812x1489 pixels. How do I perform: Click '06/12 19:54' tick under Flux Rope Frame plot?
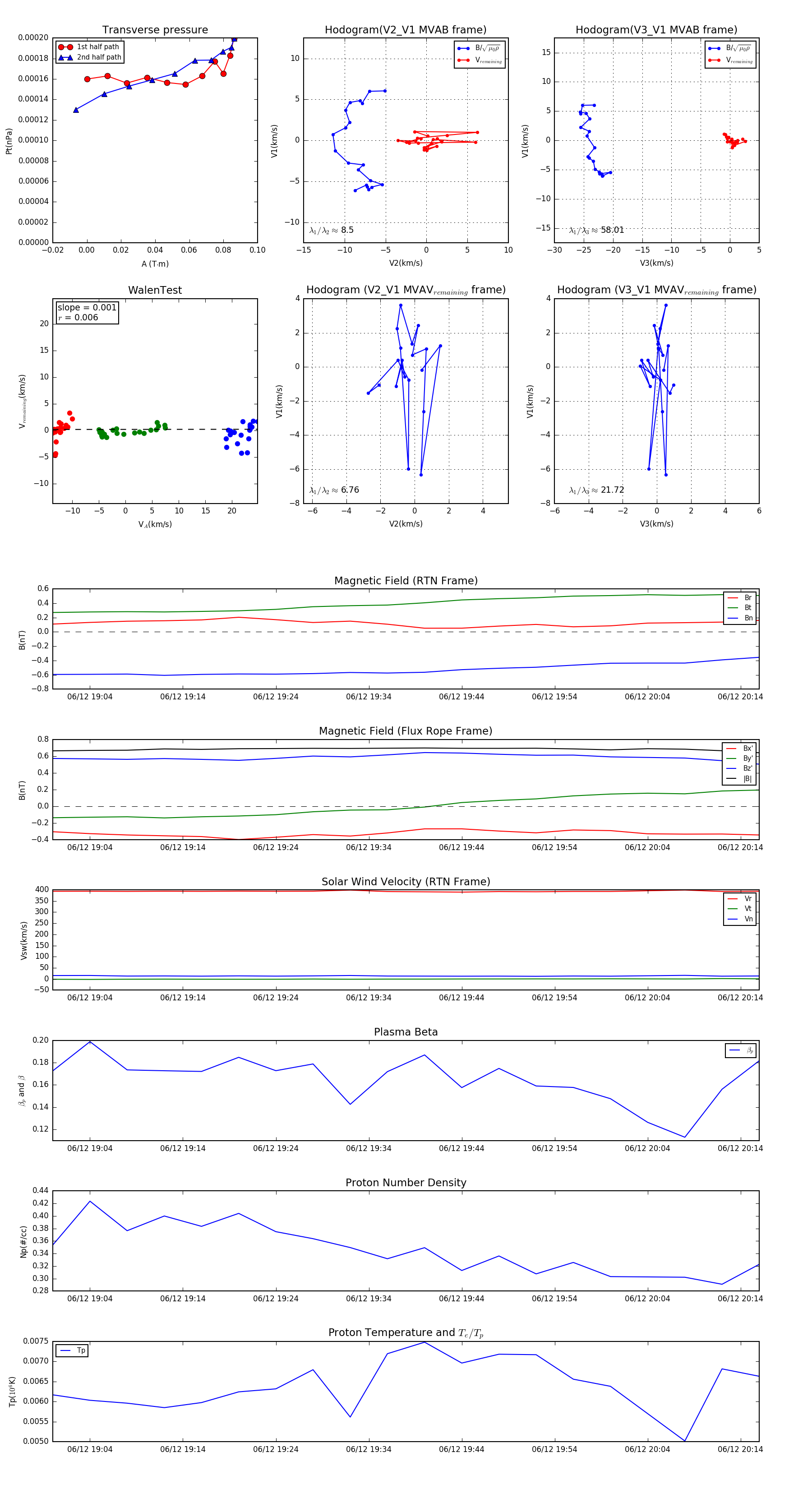click(x=554, y=847)
